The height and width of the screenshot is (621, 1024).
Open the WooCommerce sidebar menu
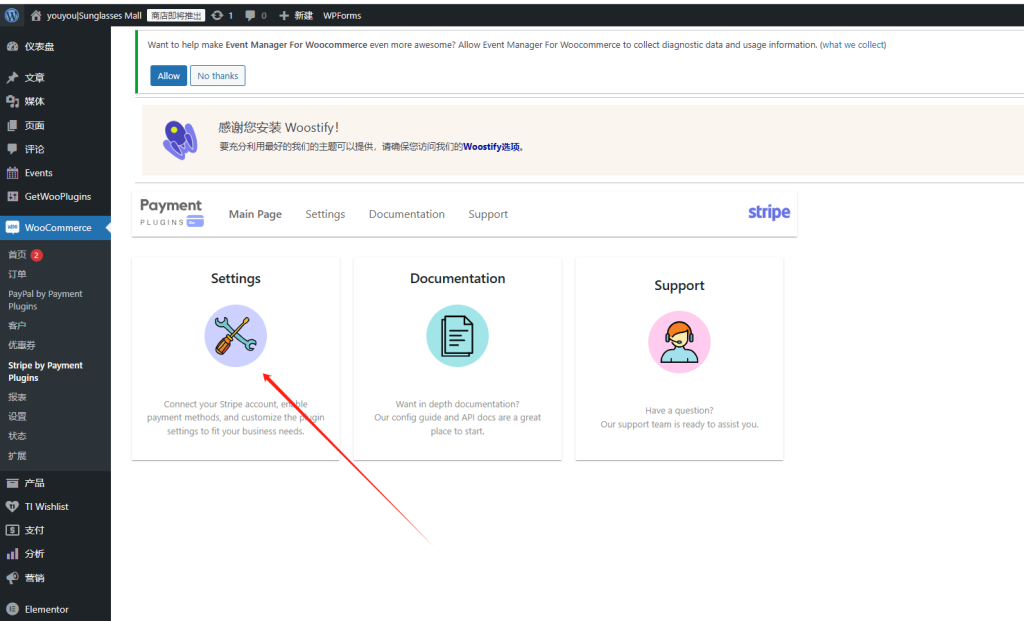[x=57, y=227]
